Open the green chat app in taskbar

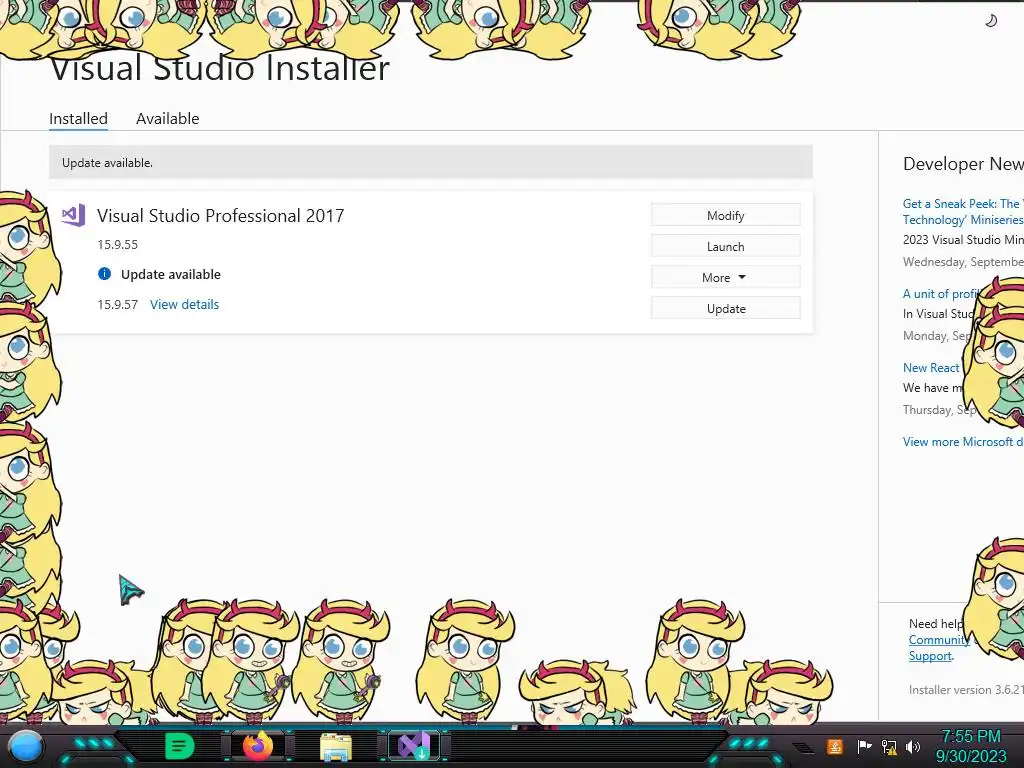(x=180, y=746)
